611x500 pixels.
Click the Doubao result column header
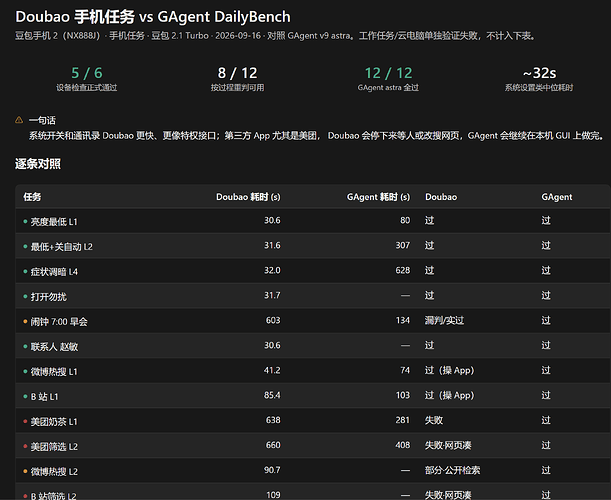(x=441, y=197)
